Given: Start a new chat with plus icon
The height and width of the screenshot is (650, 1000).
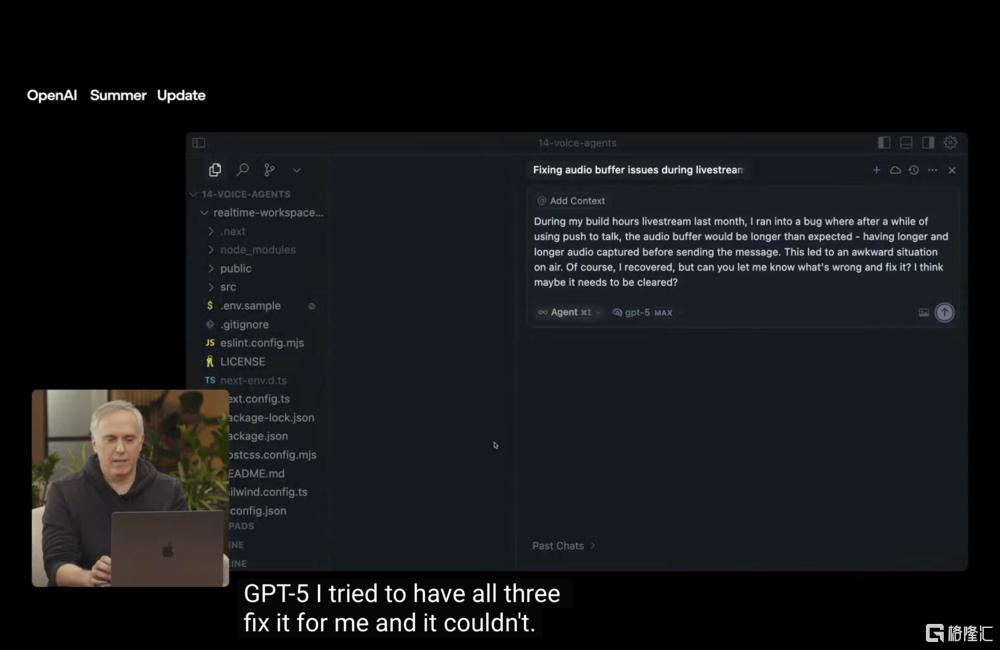Looking at the screenshot, I should coord(876,170).
